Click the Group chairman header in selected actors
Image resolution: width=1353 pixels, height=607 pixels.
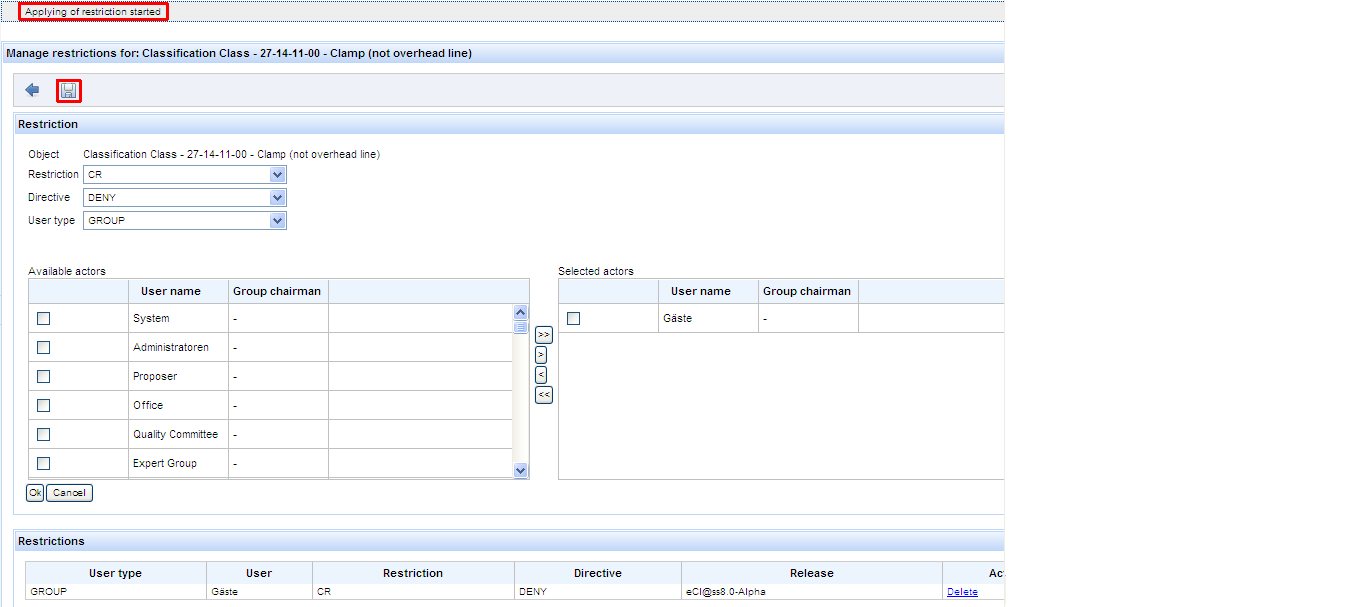click(807, 292)
